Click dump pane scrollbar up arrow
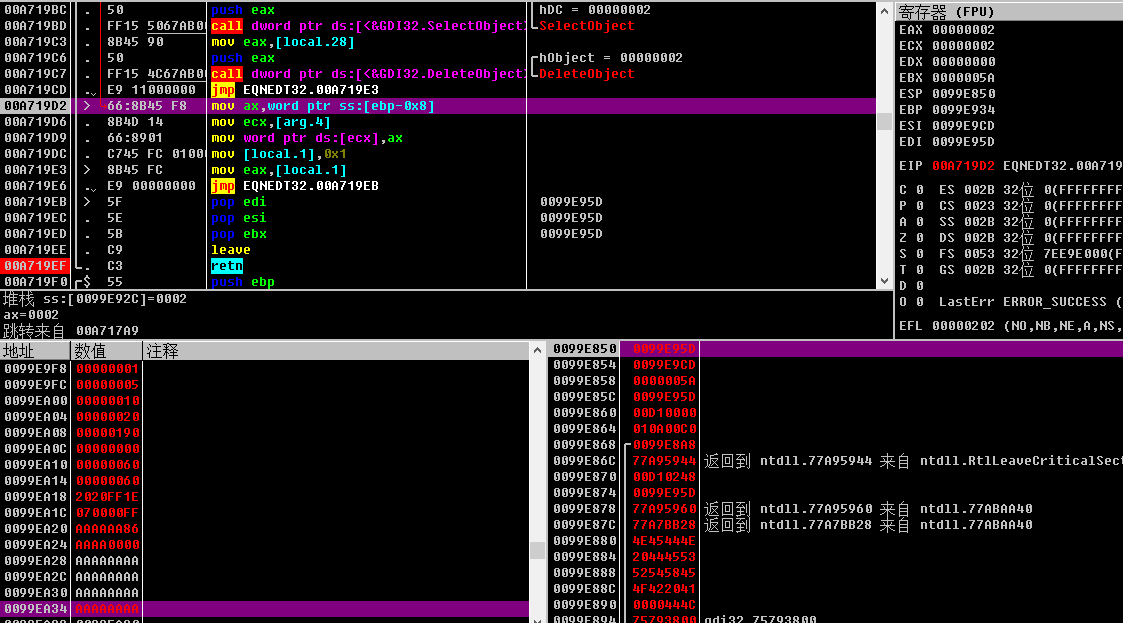Screen dimensions: 1123x623 pyautogui.click(x=537, y=350)
